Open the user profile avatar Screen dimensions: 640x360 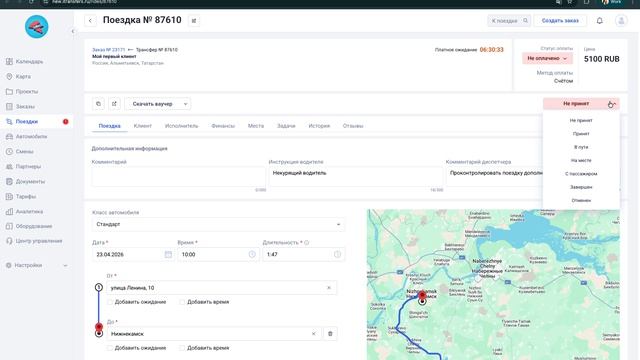click(x=621, y=20)
